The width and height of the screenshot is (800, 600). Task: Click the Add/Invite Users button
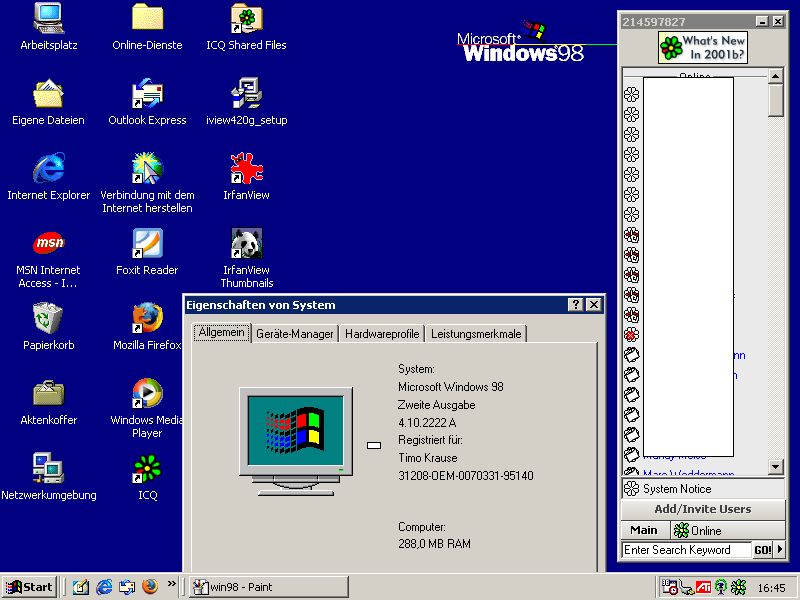702,509
